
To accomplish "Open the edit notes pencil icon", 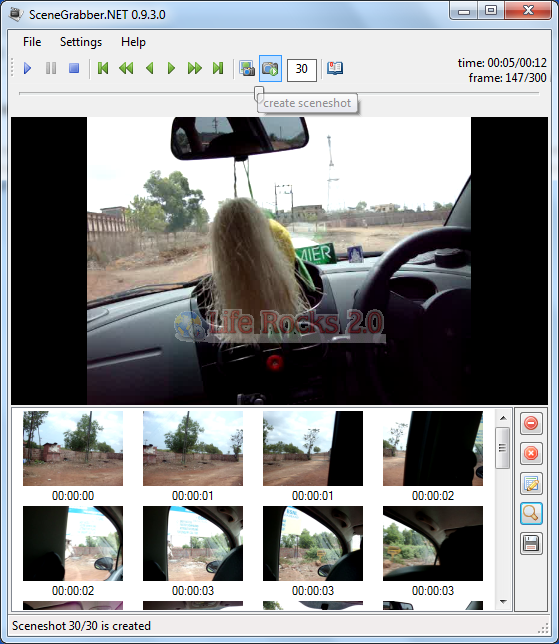I will pyautogui.click(x=531, y=483).
